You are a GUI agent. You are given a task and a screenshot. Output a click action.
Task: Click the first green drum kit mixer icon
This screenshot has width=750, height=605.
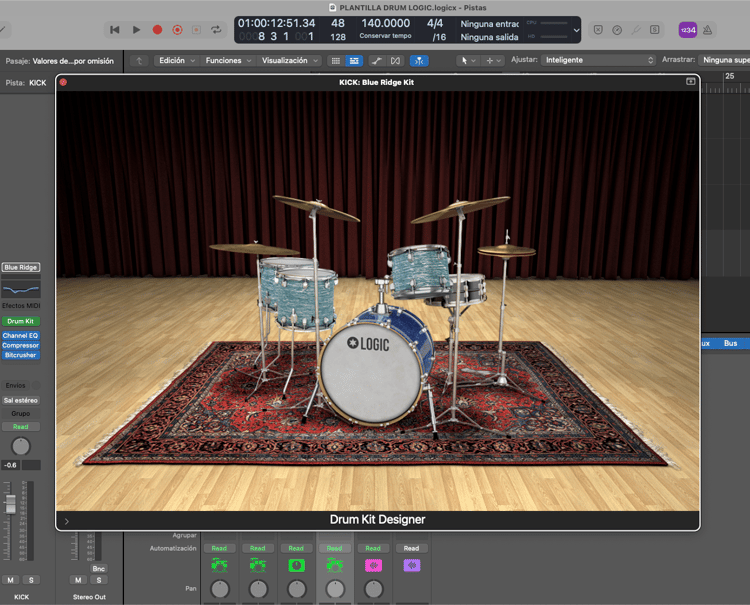[219, 566]
